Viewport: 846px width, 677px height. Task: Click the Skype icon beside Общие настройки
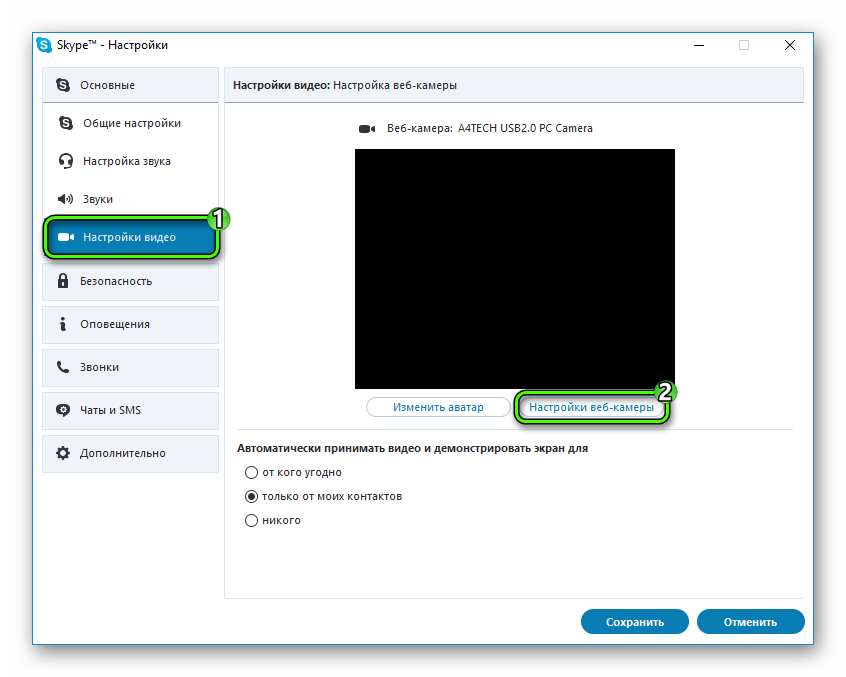click(66, 123)
